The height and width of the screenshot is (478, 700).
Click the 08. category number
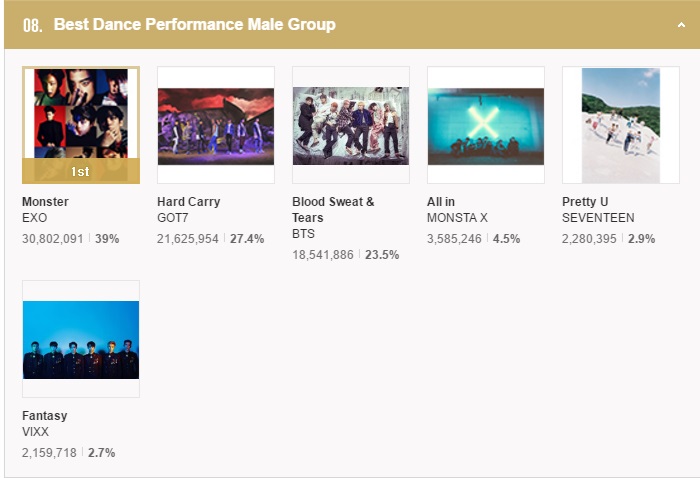pos(33,25)
